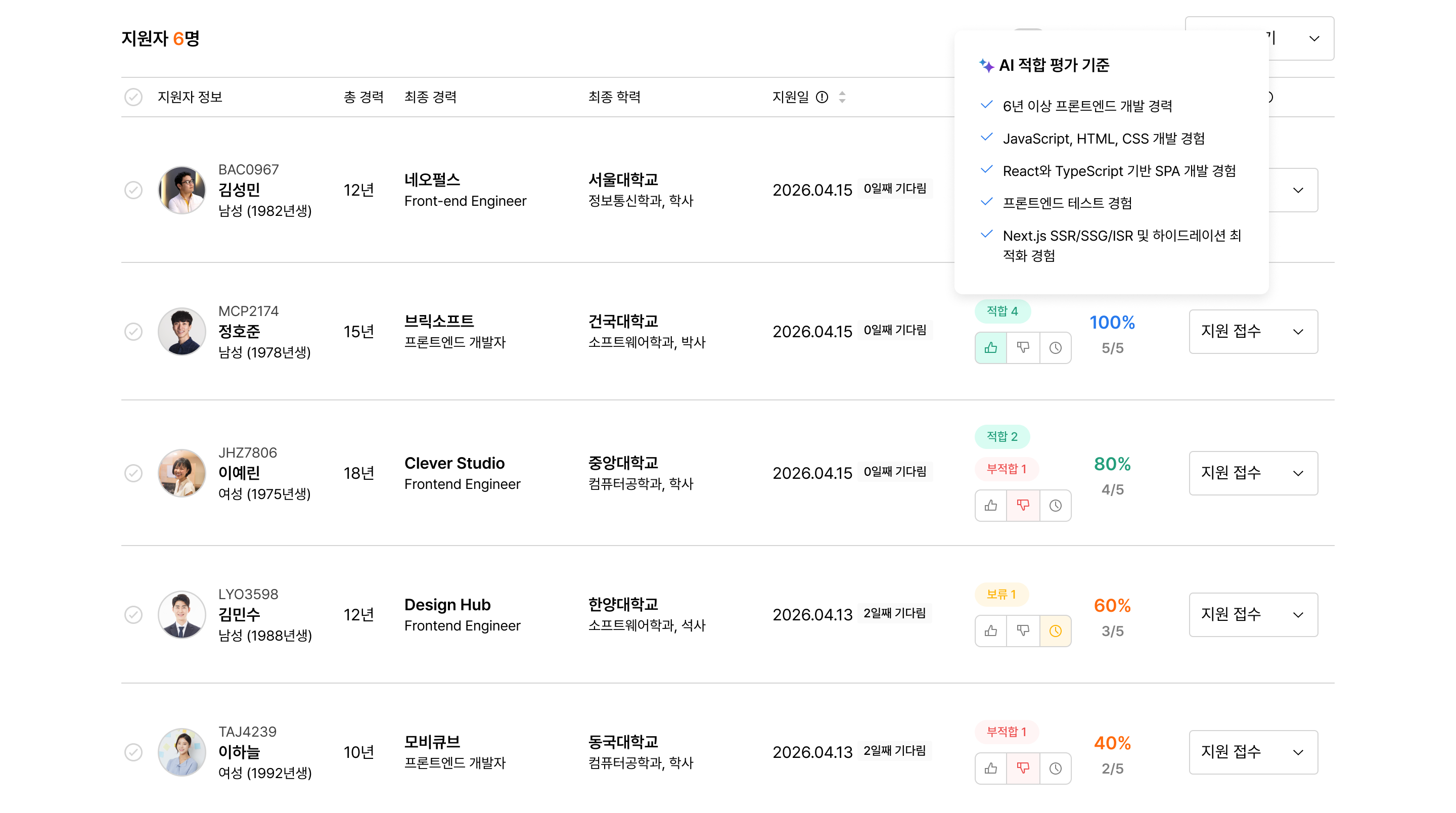Open the 지원 접수 status dropdown for 정호준
This screenshot has height=813, width=1456.
click(1253, 331)
